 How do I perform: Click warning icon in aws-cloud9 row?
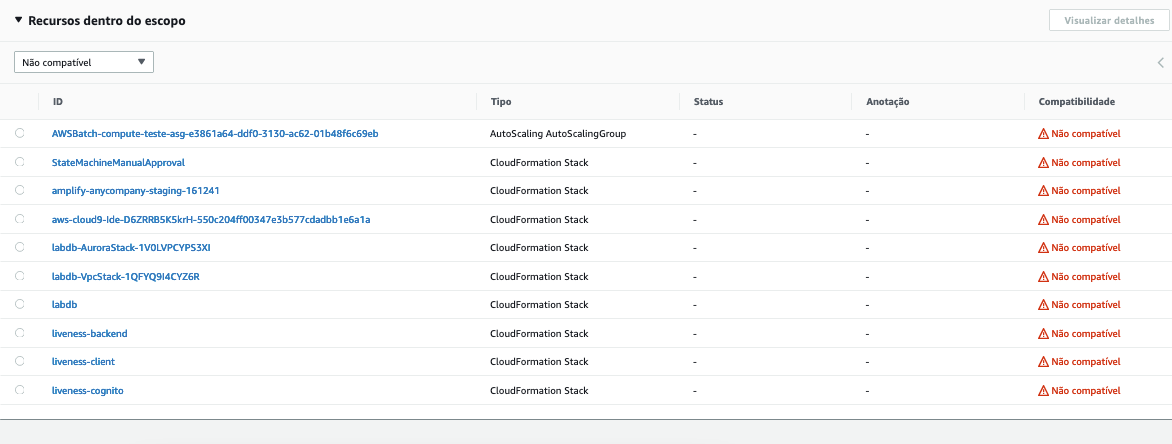pos(1043,220)
